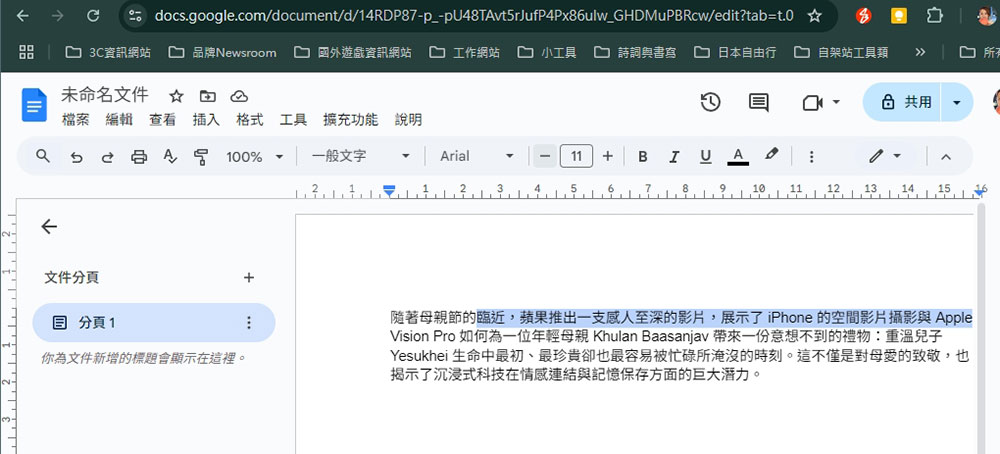Viewport: 1000px width, 454px height.
Task: Open the 格式 menu
Action: [249, 120]
